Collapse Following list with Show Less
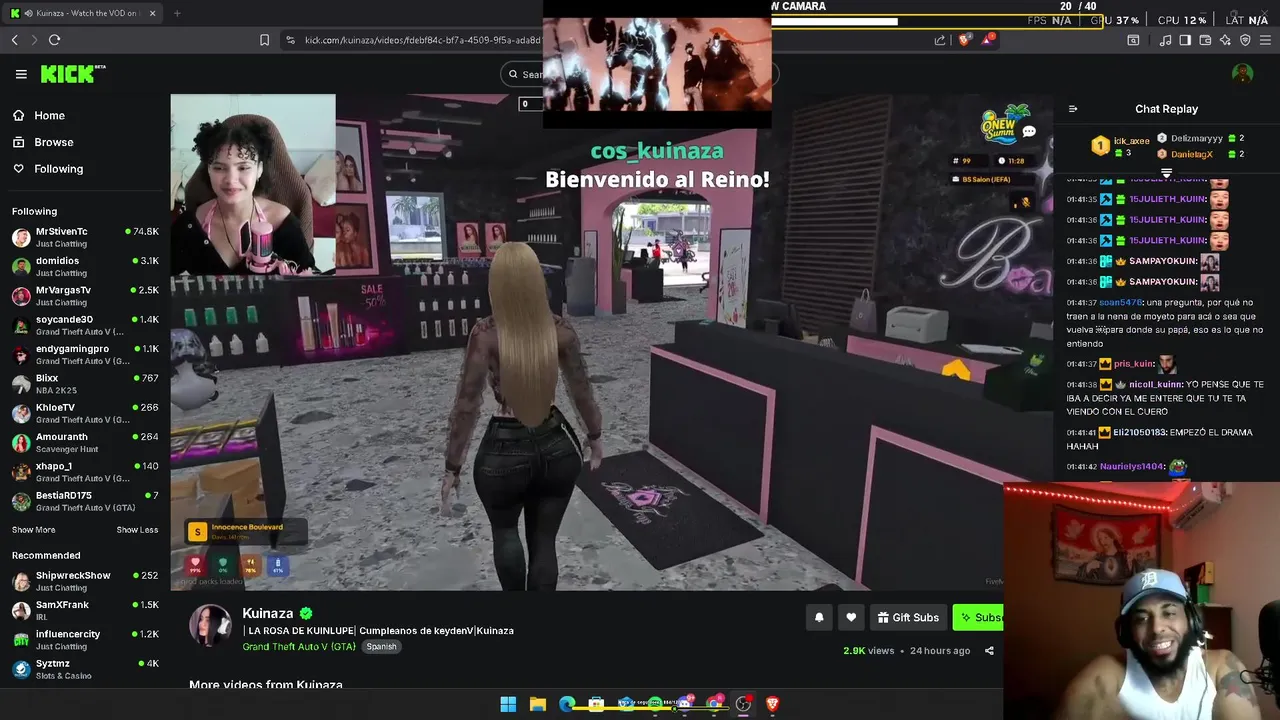The height and width of the screenshot is (720, 1280). tap(137, 530)
